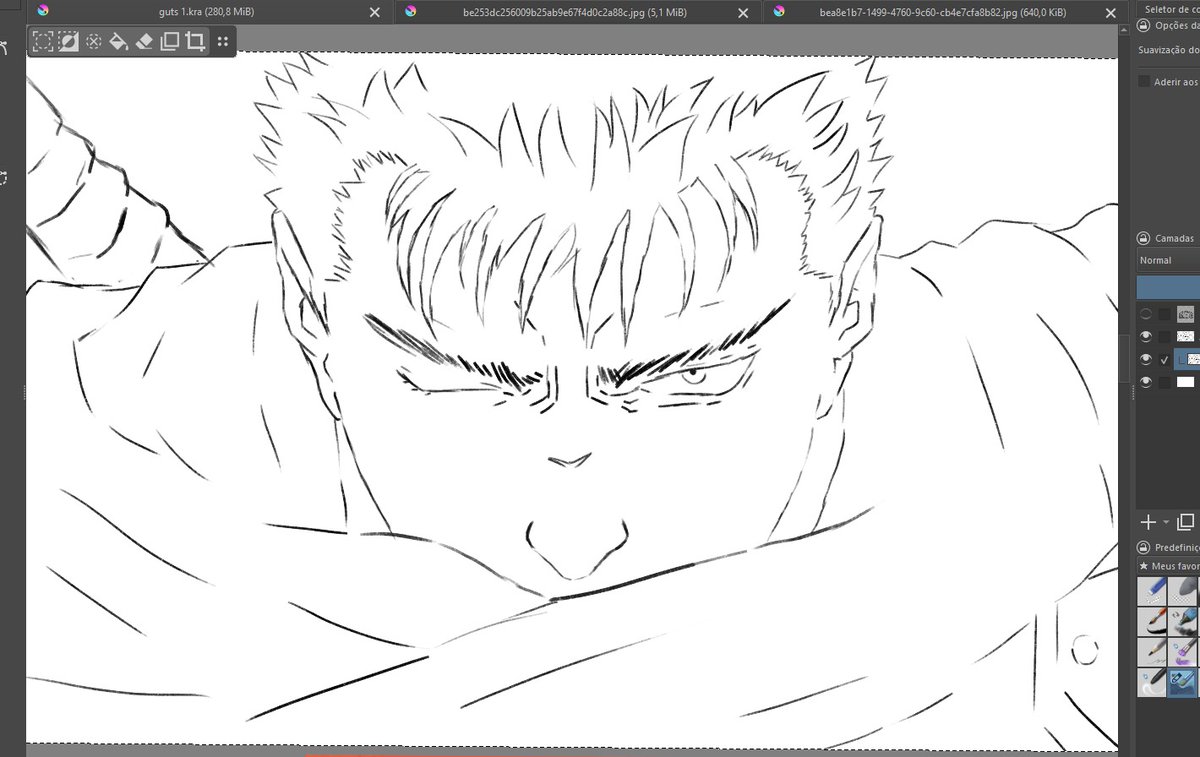Hide the selected line art layer
This screenshot has width=1200, height=757.
[x=1146, y=359]
